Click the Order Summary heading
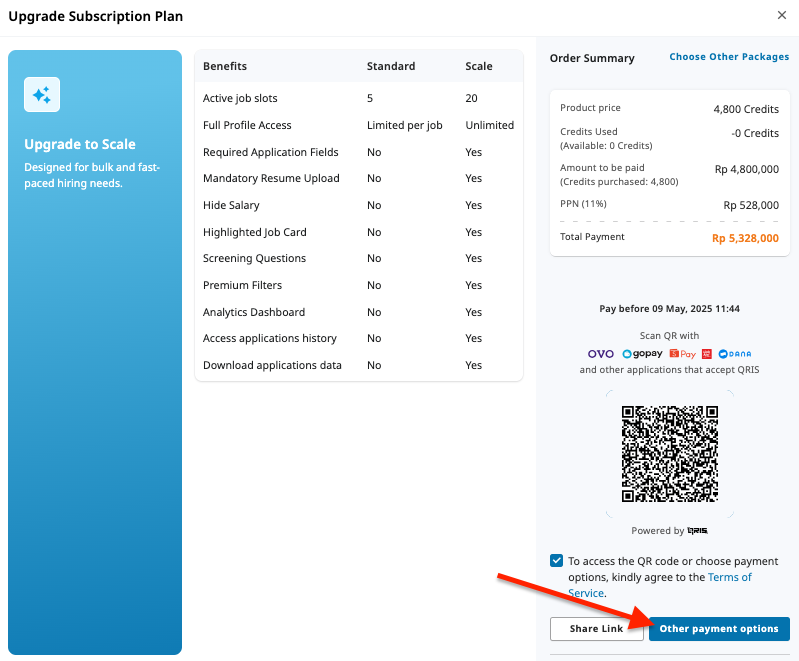The height and width of the screenshot is (661, 799). [x=592, y=58]
